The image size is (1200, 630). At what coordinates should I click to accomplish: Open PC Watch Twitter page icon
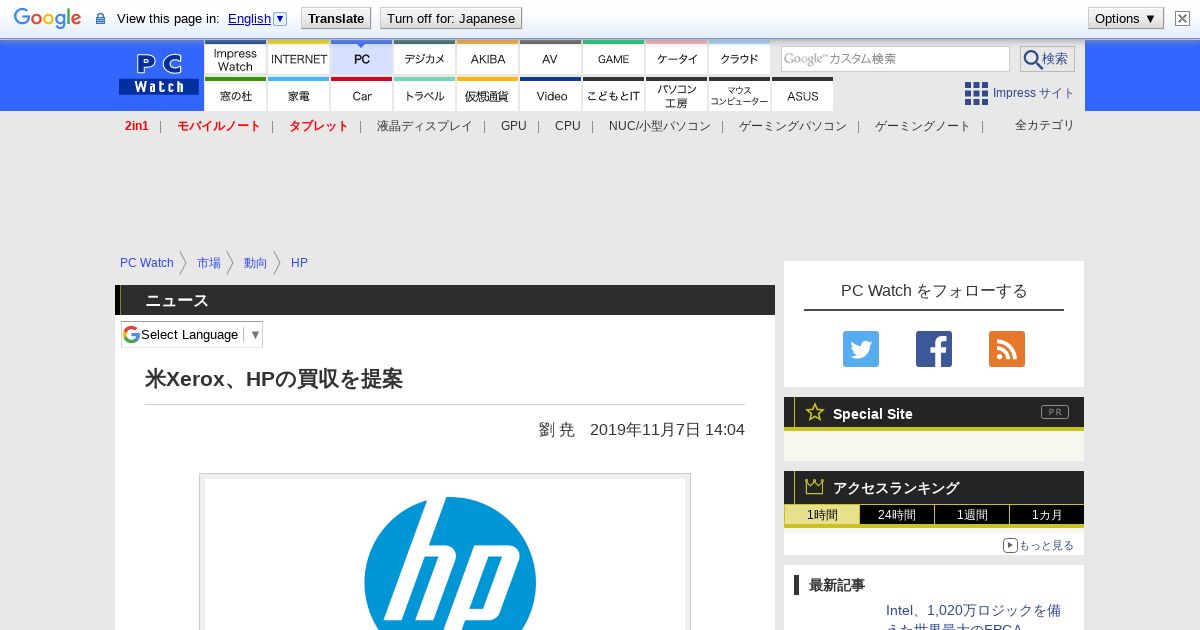tap(861, 349)
